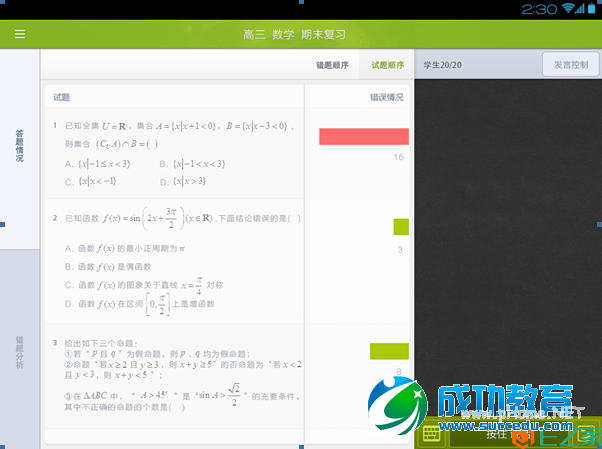Click option D {x|x>3}

click(x=183, y=181)
